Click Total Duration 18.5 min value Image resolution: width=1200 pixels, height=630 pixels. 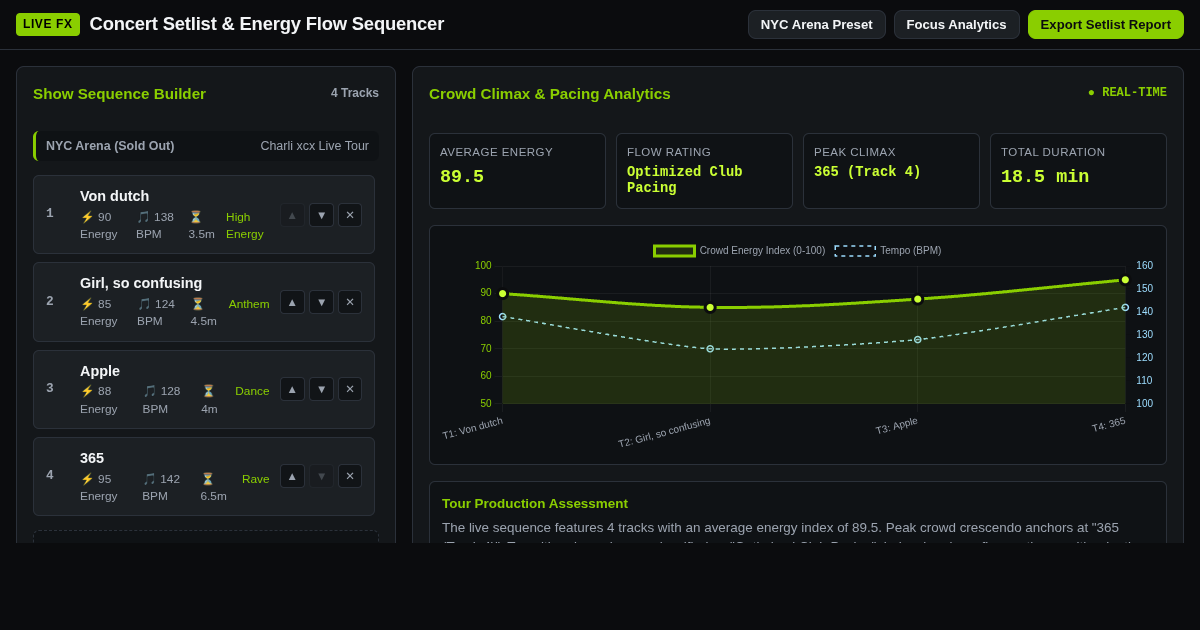pos(1045,177)
